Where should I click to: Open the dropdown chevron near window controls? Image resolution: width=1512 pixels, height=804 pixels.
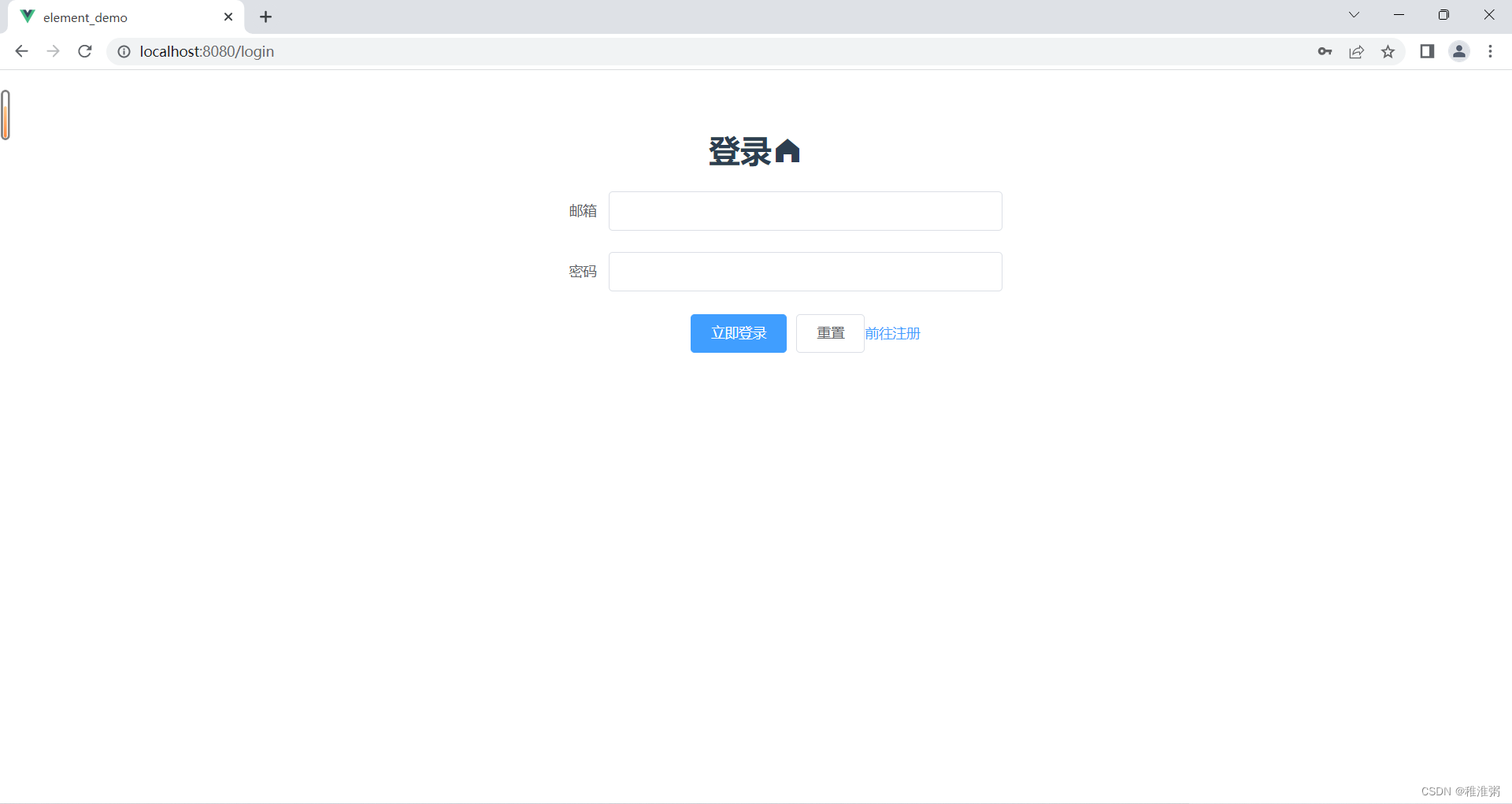(1354, 14)
